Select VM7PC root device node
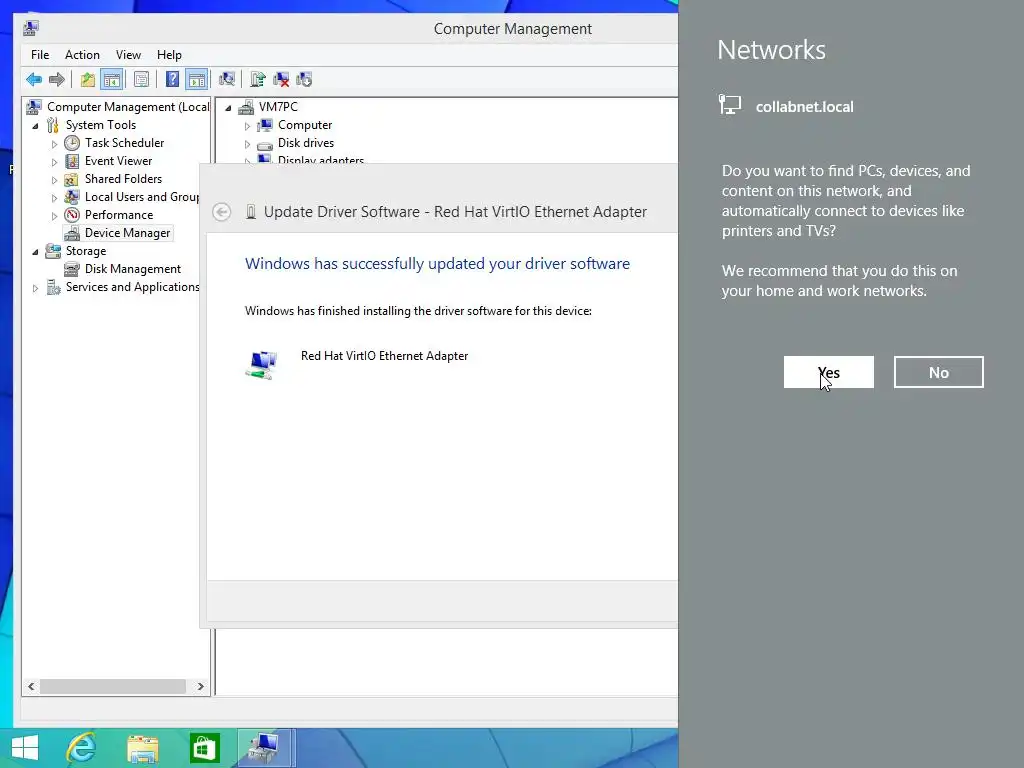The image size is (1024, 768). tap(278, 106)
